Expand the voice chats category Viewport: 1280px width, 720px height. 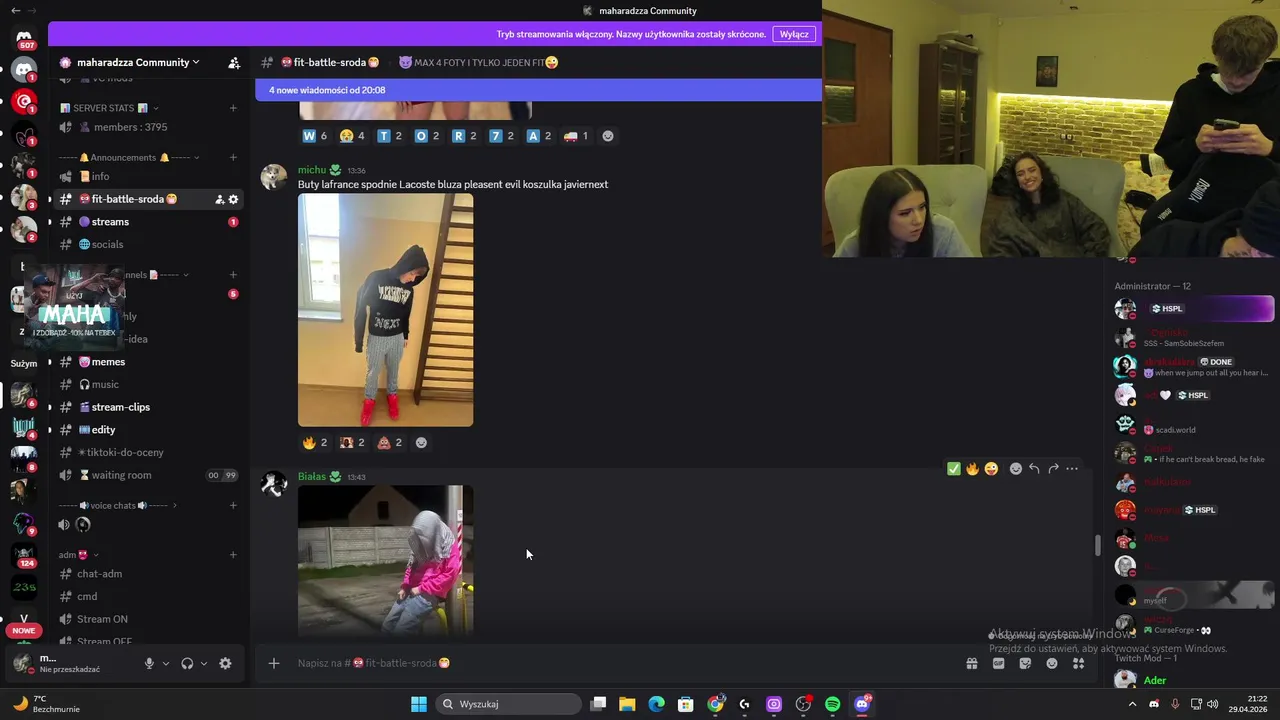[118, 505]
